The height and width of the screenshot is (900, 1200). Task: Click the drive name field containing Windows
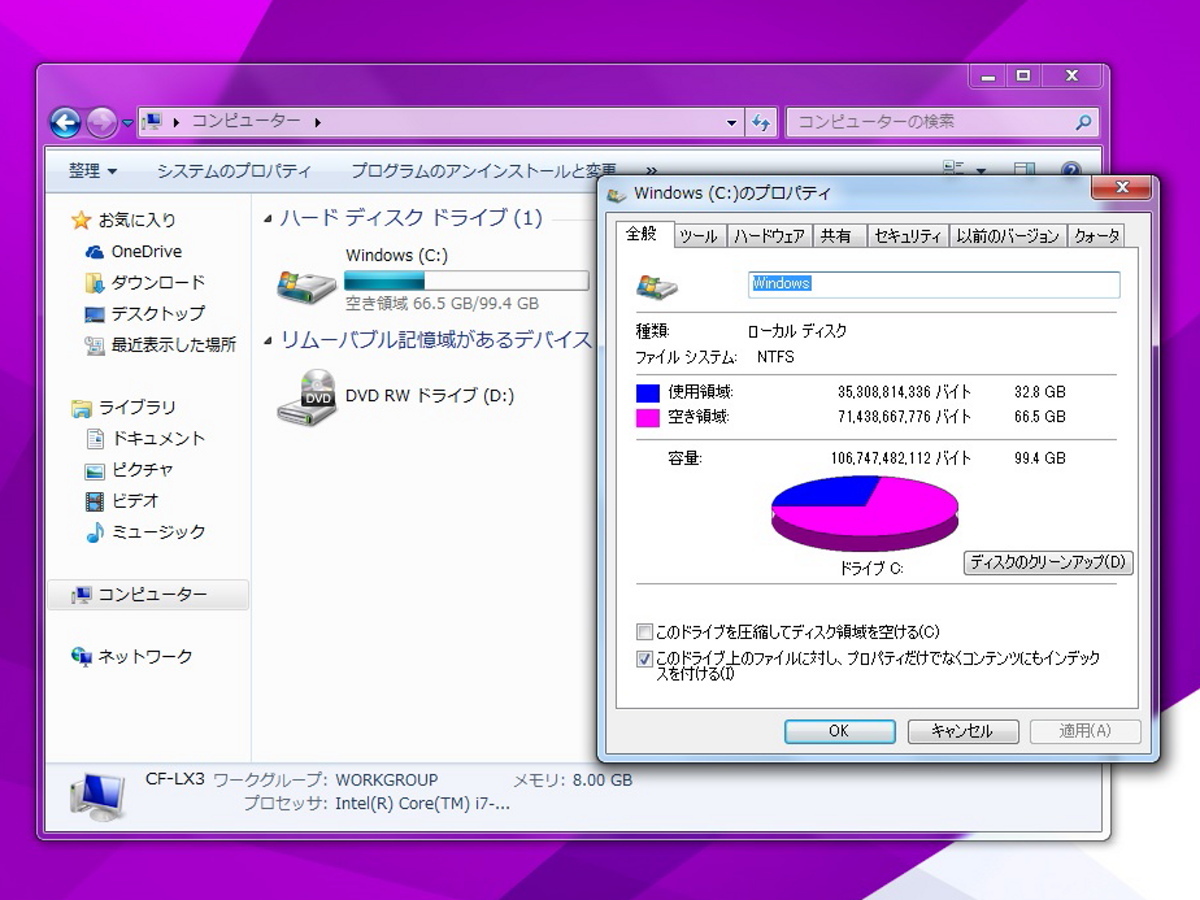tap(934, 284)
